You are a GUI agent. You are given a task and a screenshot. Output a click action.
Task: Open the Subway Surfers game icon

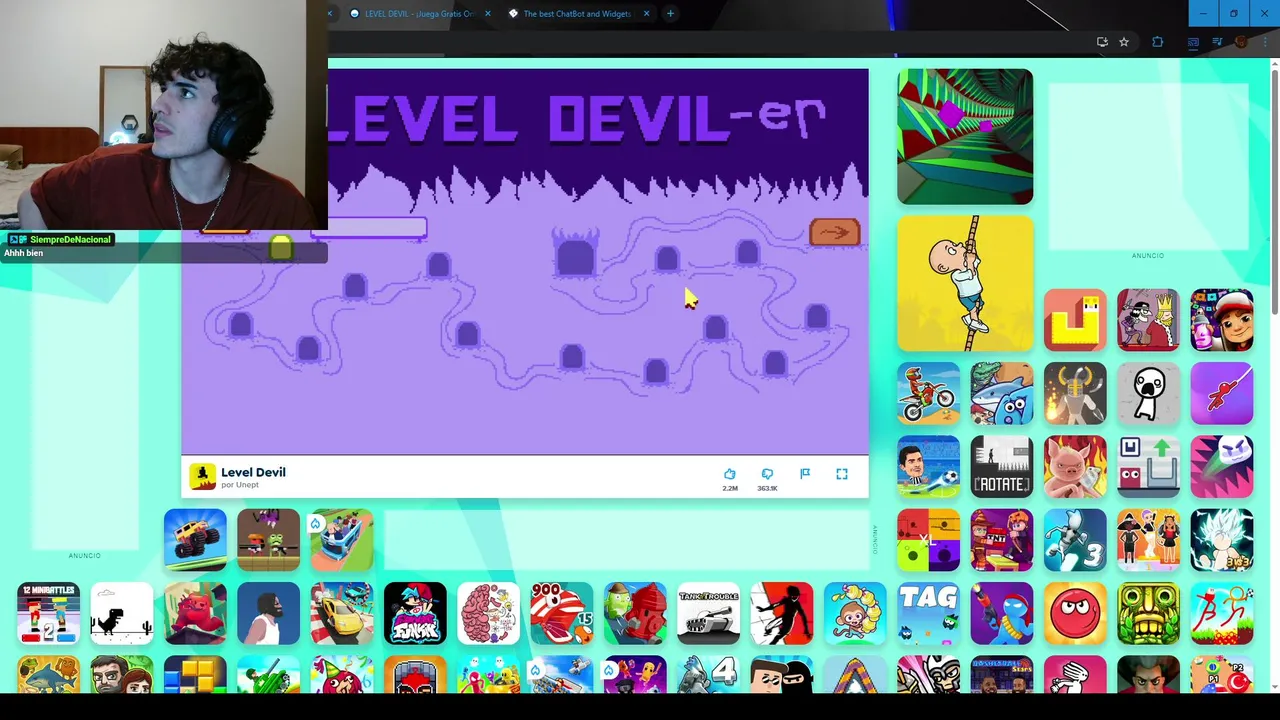click(1222, 320)
